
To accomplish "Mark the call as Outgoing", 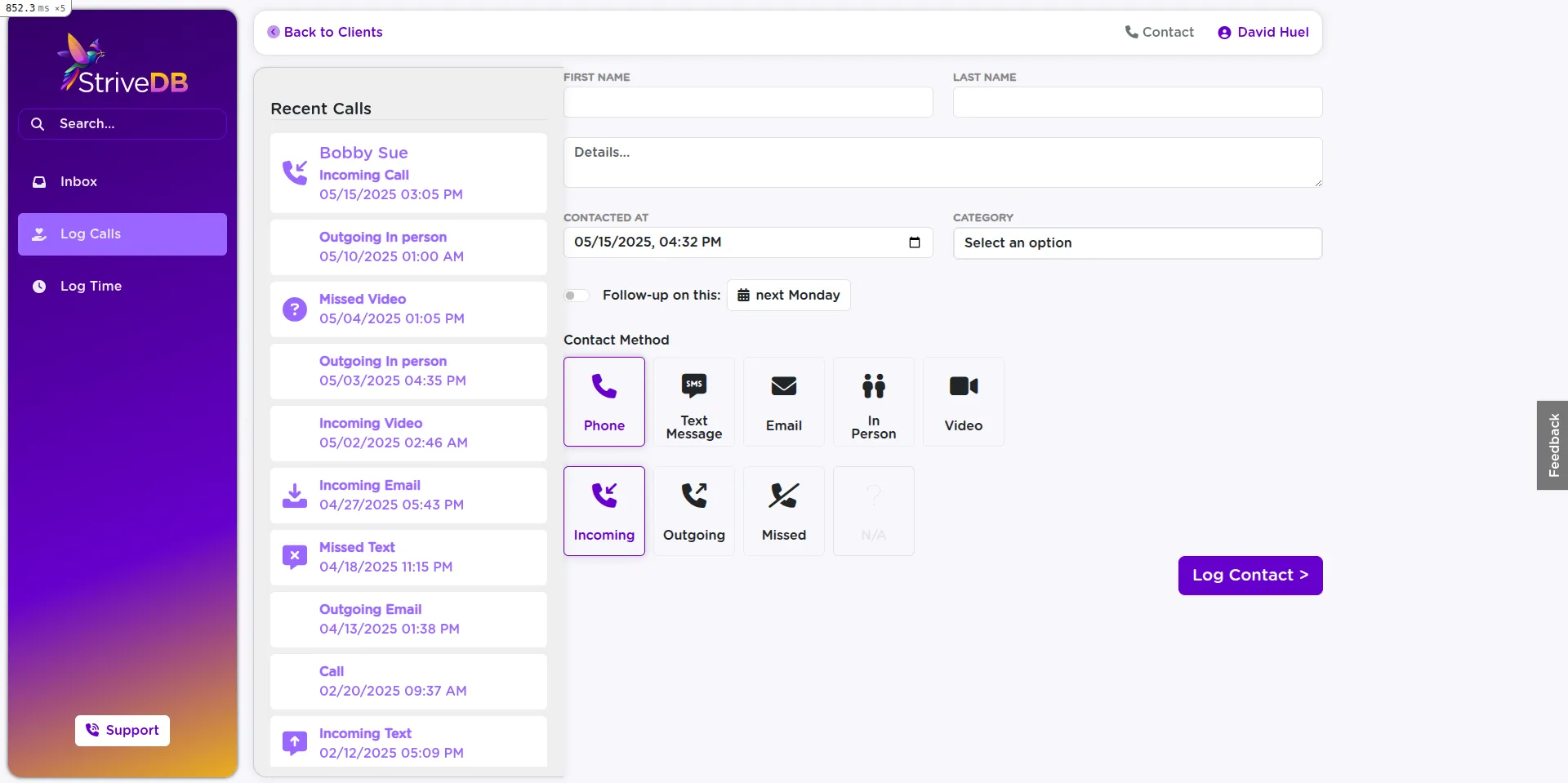I will (693, 510).
